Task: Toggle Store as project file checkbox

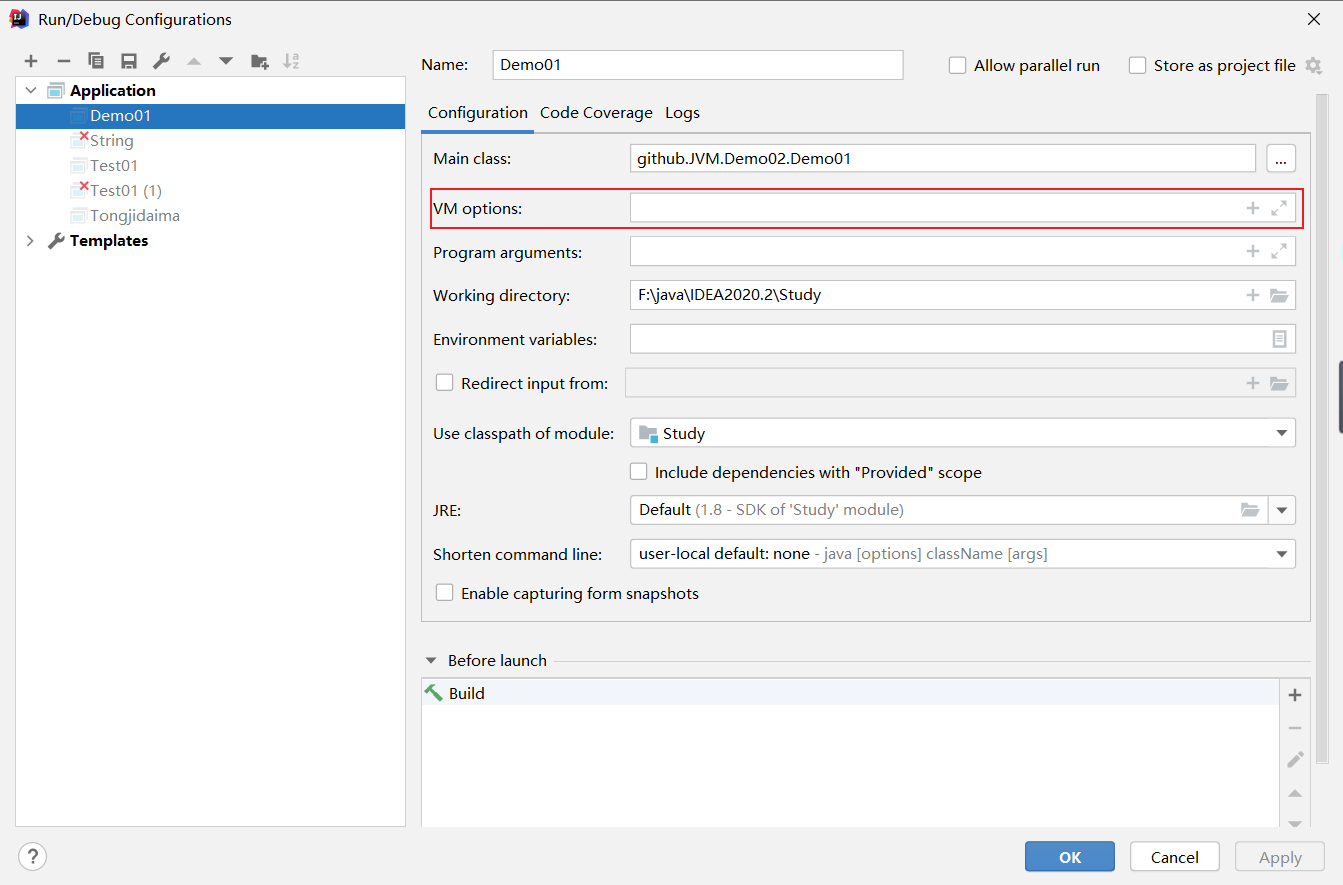Action: (1137, 65)
